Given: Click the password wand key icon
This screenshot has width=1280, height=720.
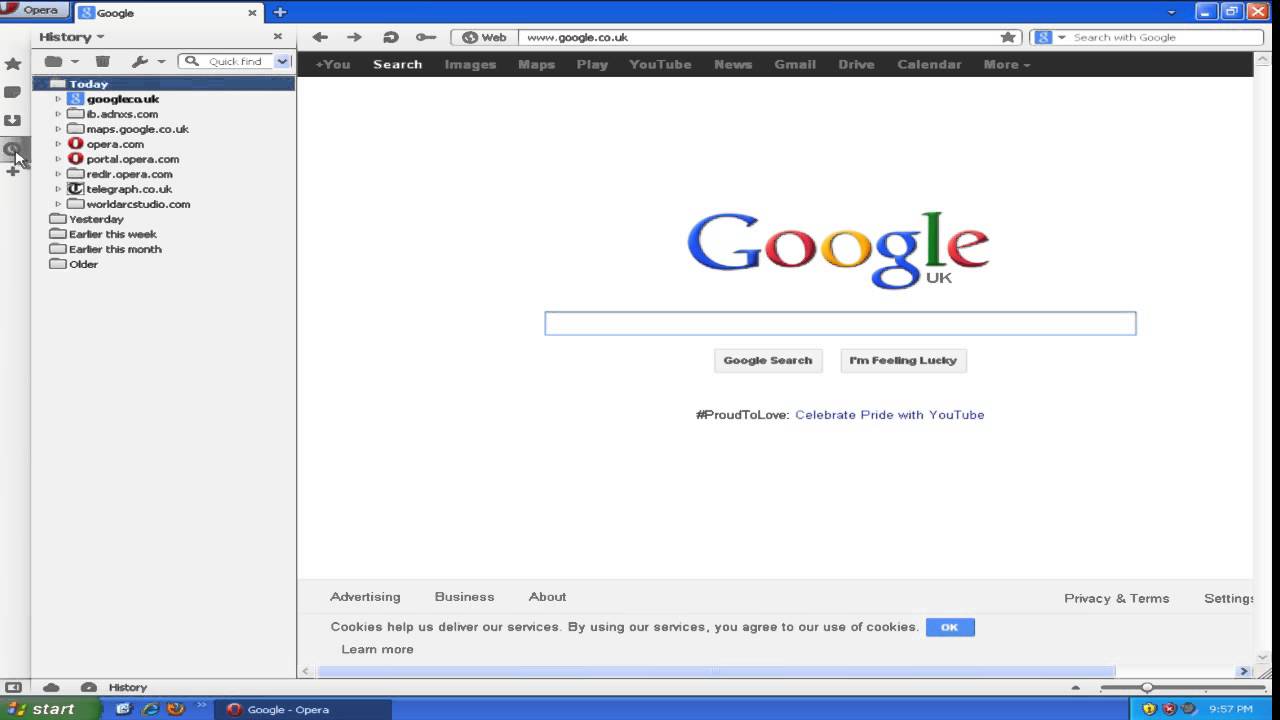Looking at the screenshot, I should pos(426,37).
